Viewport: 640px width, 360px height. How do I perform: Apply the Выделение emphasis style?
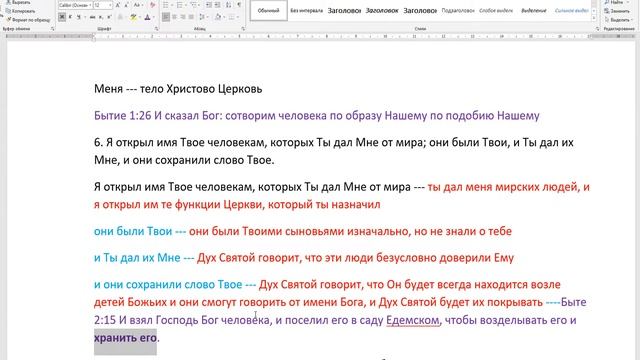(533, 11)
